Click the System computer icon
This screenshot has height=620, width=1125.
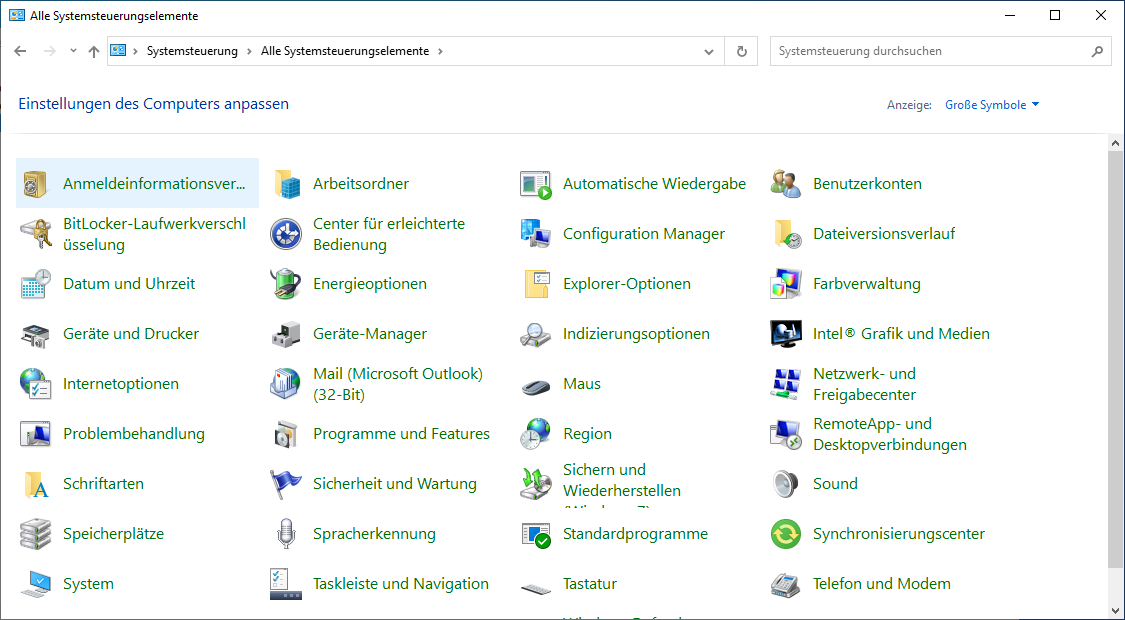(x=35, y=584)
